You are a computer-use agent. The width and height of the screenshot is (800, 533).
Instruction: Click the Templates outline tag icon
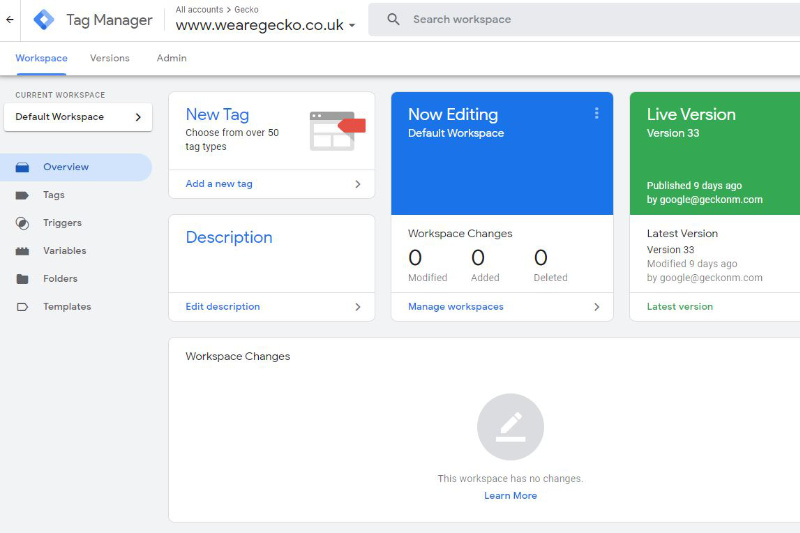(22, 307)
